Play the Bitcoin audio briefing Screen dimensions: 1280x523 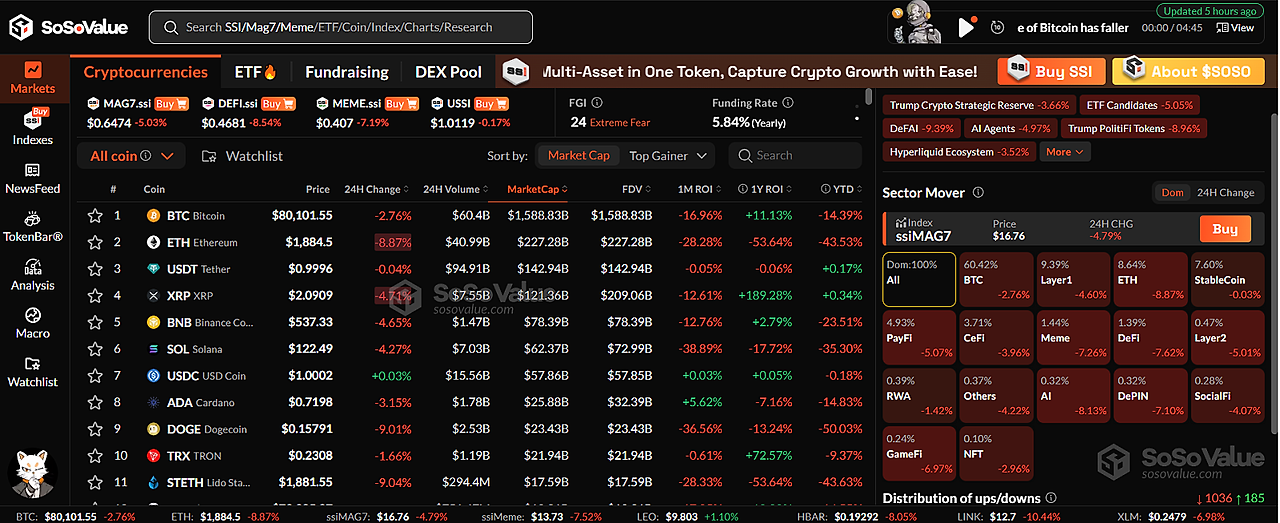[966, 28]
